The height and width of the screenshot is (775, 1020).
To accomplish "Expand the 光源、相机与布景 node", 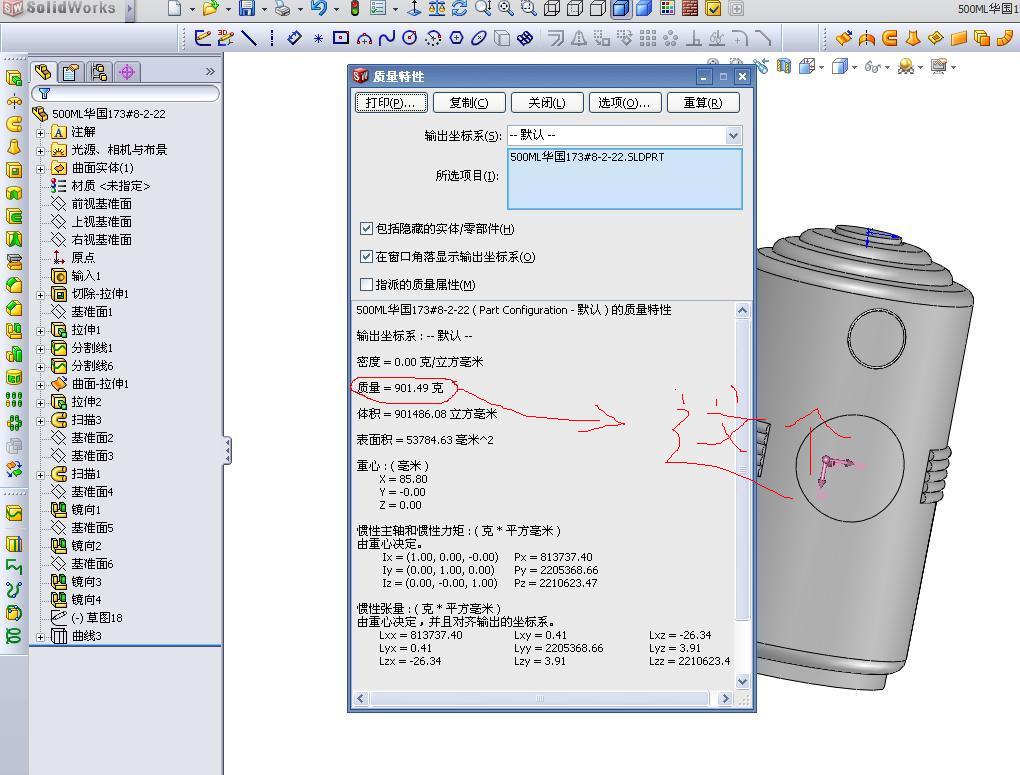I will (x=40, y=151).
